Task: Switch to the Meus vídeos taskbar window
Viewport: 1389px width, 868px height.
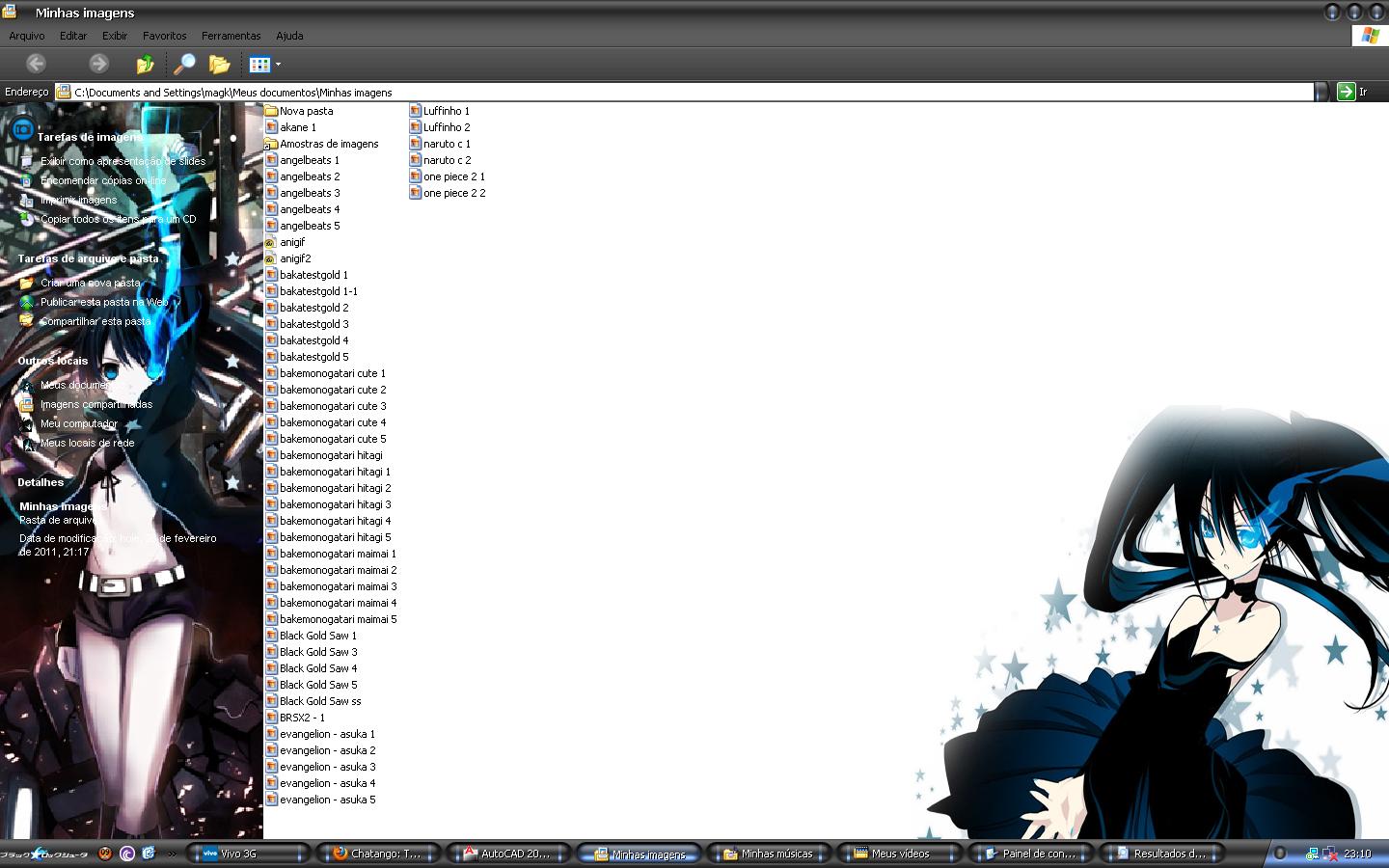Action: coord(898,854)
